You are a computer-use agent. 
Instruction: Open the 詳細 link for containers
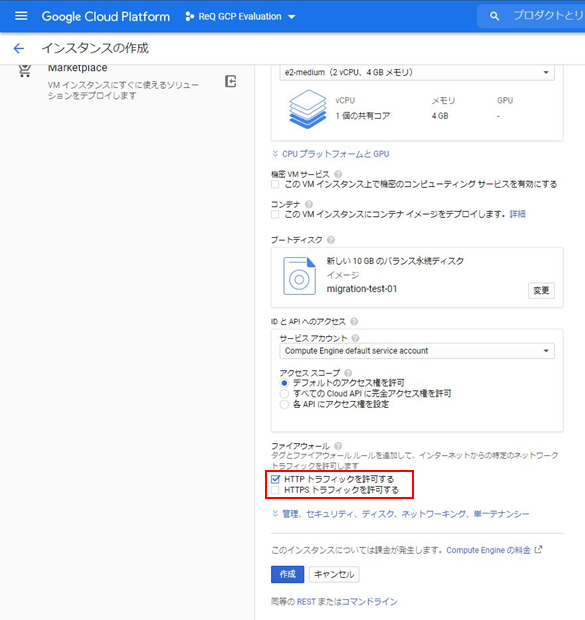[517, 214]
